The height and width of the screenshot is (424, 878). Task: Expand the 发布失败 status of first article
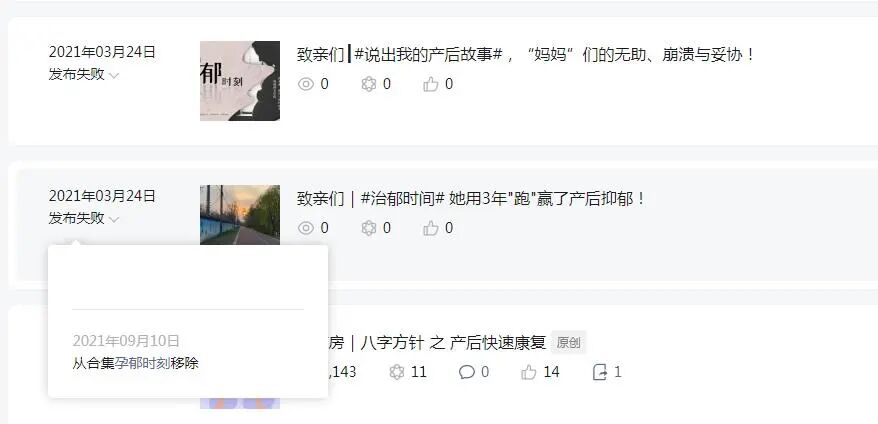point(84,74)
